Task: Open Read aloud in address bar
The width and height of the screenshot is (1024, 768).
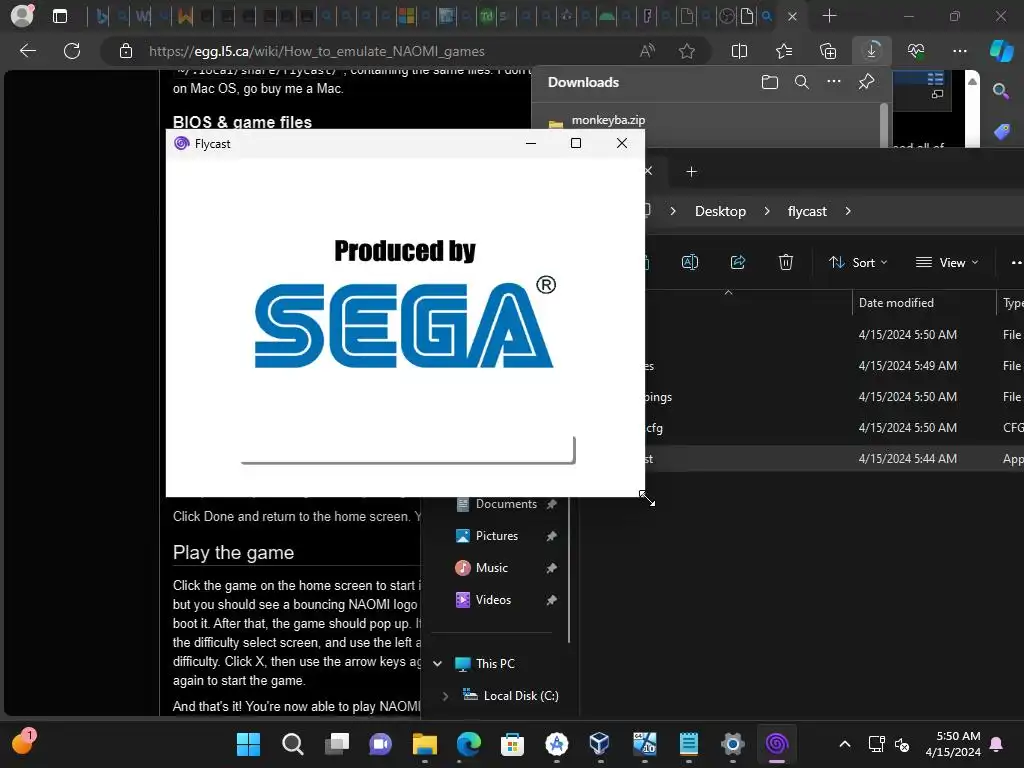Action: point(647,51)
